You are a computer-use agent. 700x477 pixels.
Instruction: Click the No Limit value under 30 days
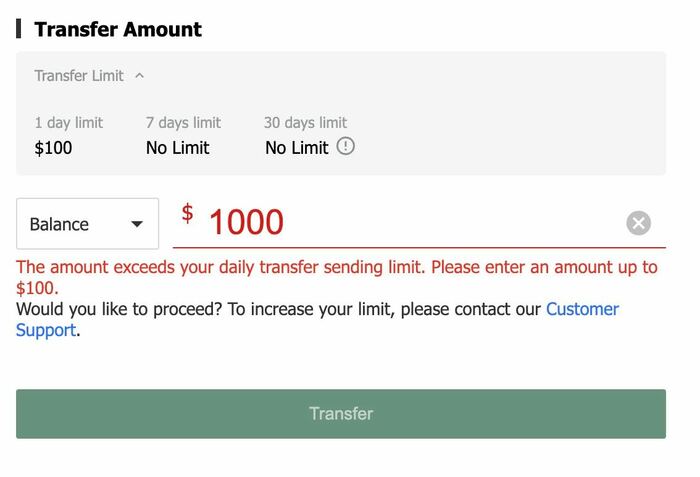[296, 148]
